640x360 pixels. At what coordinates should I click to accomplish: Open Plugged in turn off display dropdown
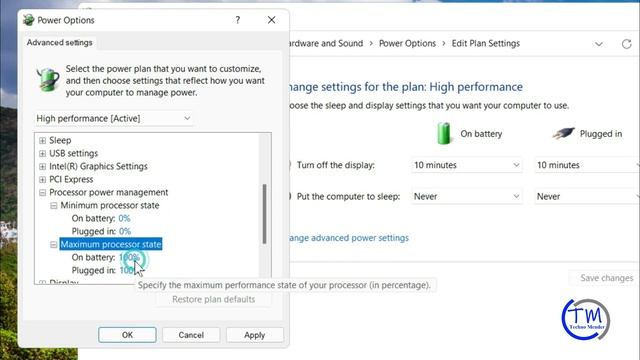click(587, 165)
